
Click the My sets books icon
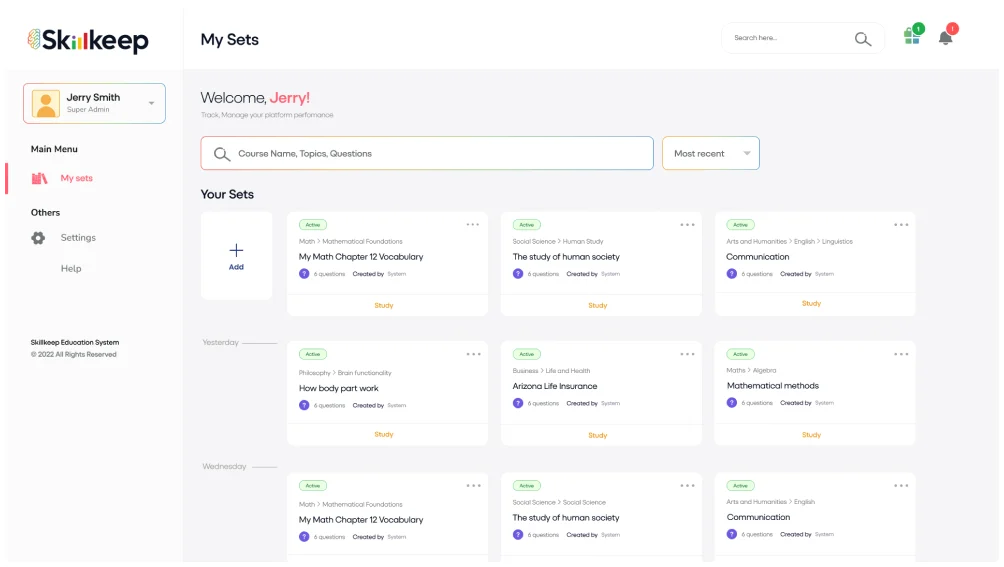pos(39,178)
